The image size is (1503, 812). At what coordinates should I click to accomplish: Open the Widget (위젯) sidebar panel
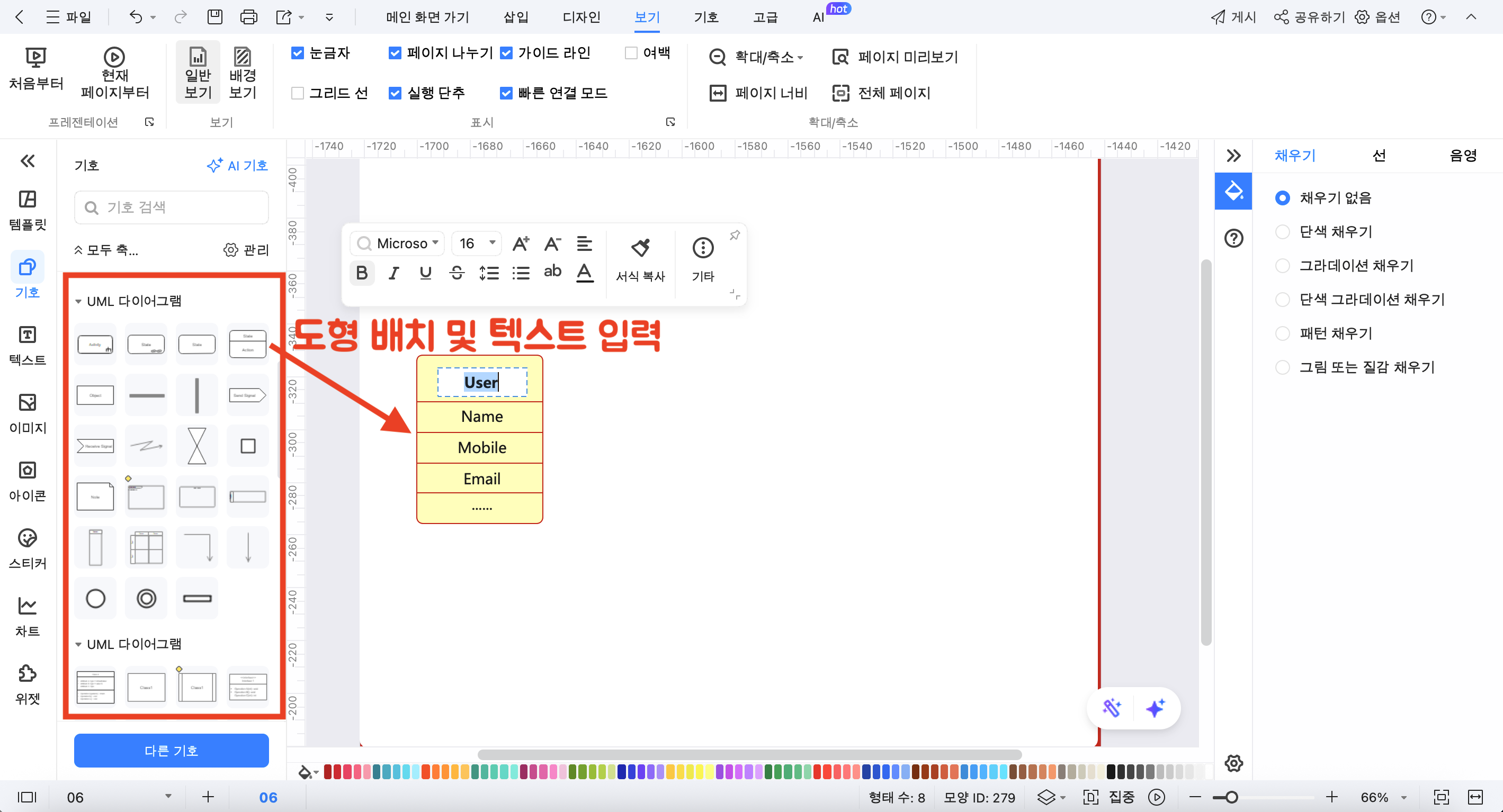pos(28,684)
